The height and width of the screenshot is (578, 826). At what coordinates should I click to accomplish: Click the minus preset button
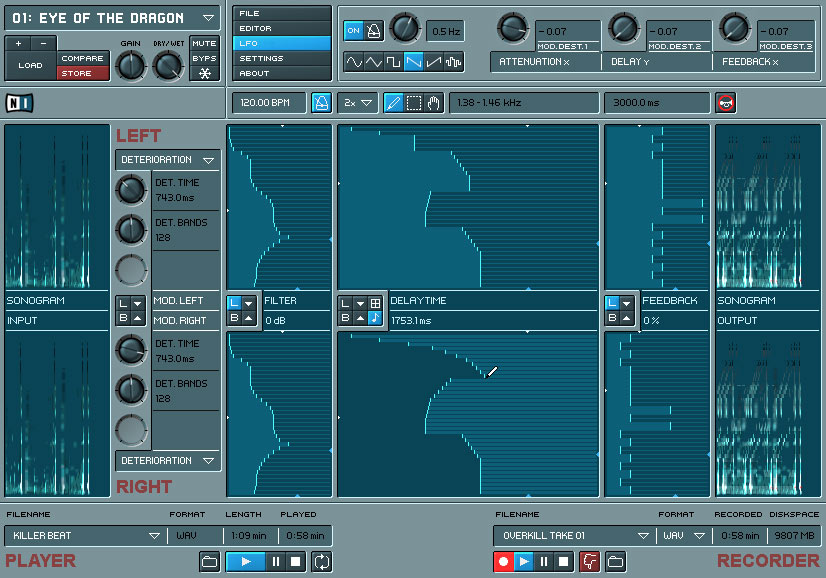click(43, 43)
